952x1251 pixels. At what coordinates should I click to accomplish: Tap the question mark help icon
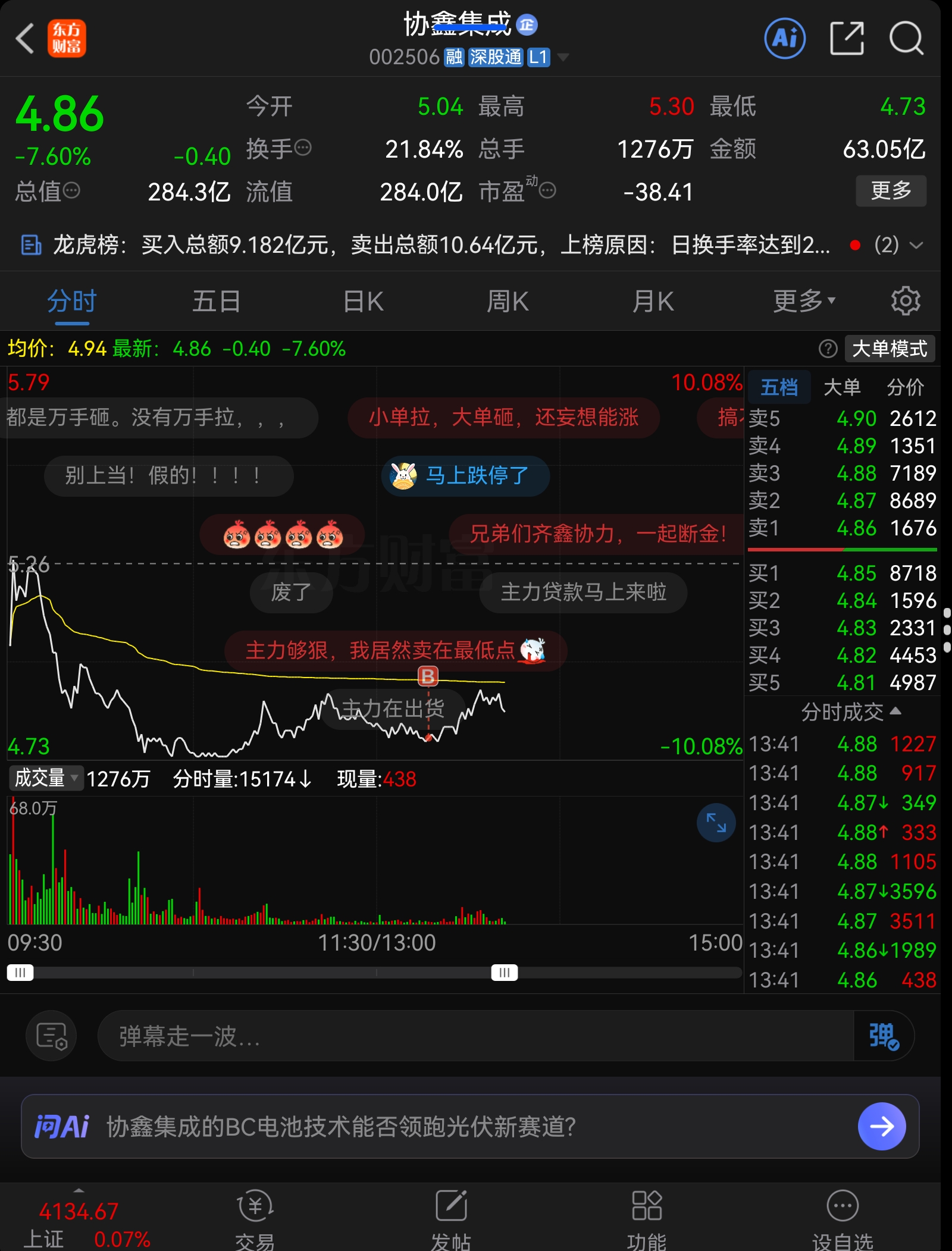click(828, 349)
